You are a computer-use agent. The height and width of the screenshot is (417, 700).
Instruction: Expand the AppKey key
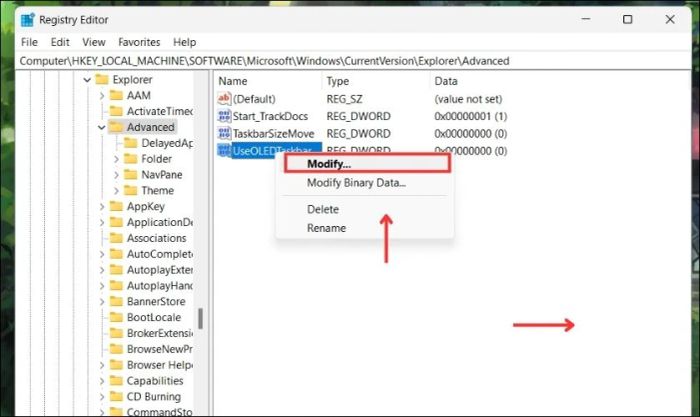pyautogui.click(x=102, y=207)
